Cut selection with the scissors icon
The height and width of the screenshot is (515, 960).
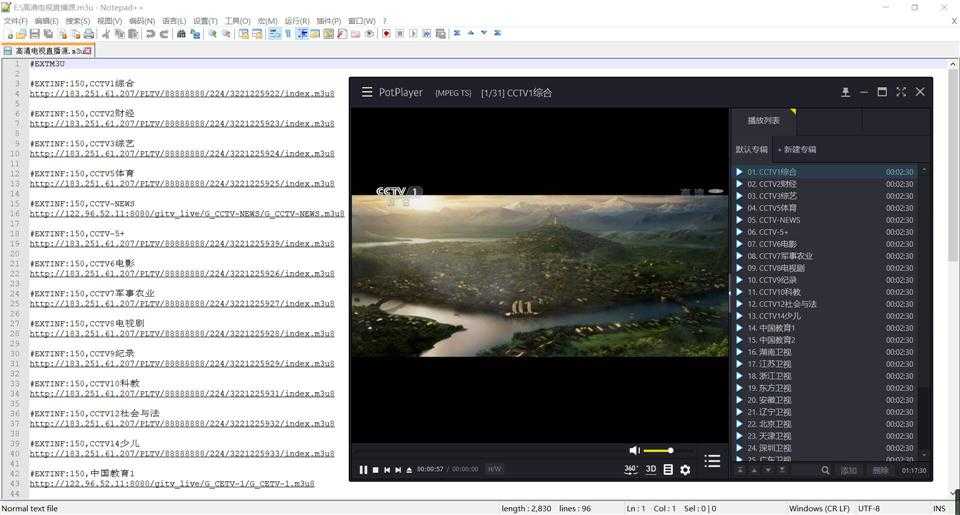coord(105,34)
